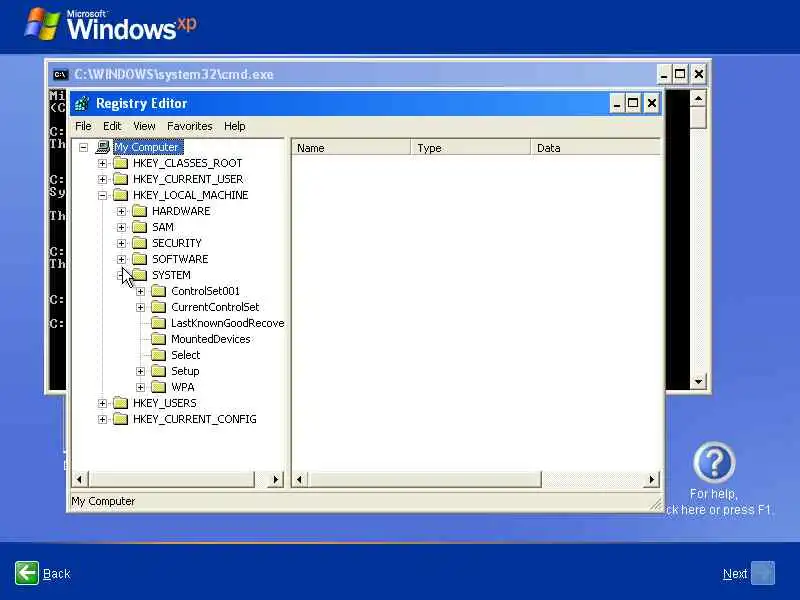Select the MountedDevices key label

[211, 339]
